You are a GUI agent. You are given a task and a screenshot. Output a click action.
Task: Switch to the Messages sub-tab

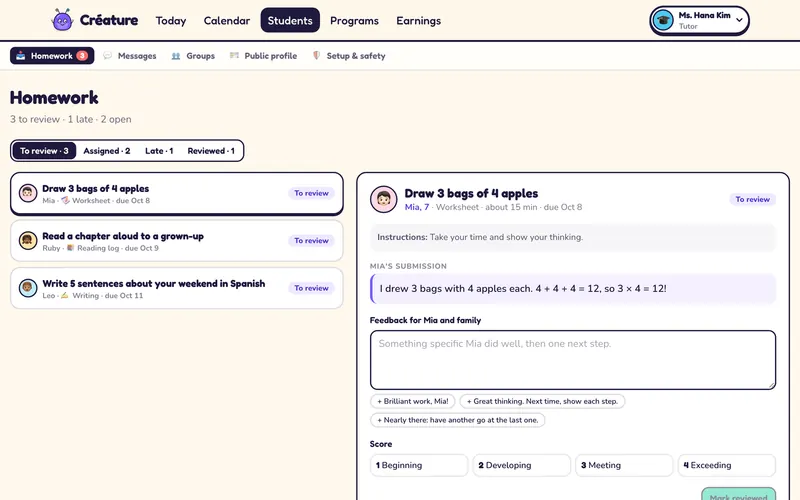(130, 56)
